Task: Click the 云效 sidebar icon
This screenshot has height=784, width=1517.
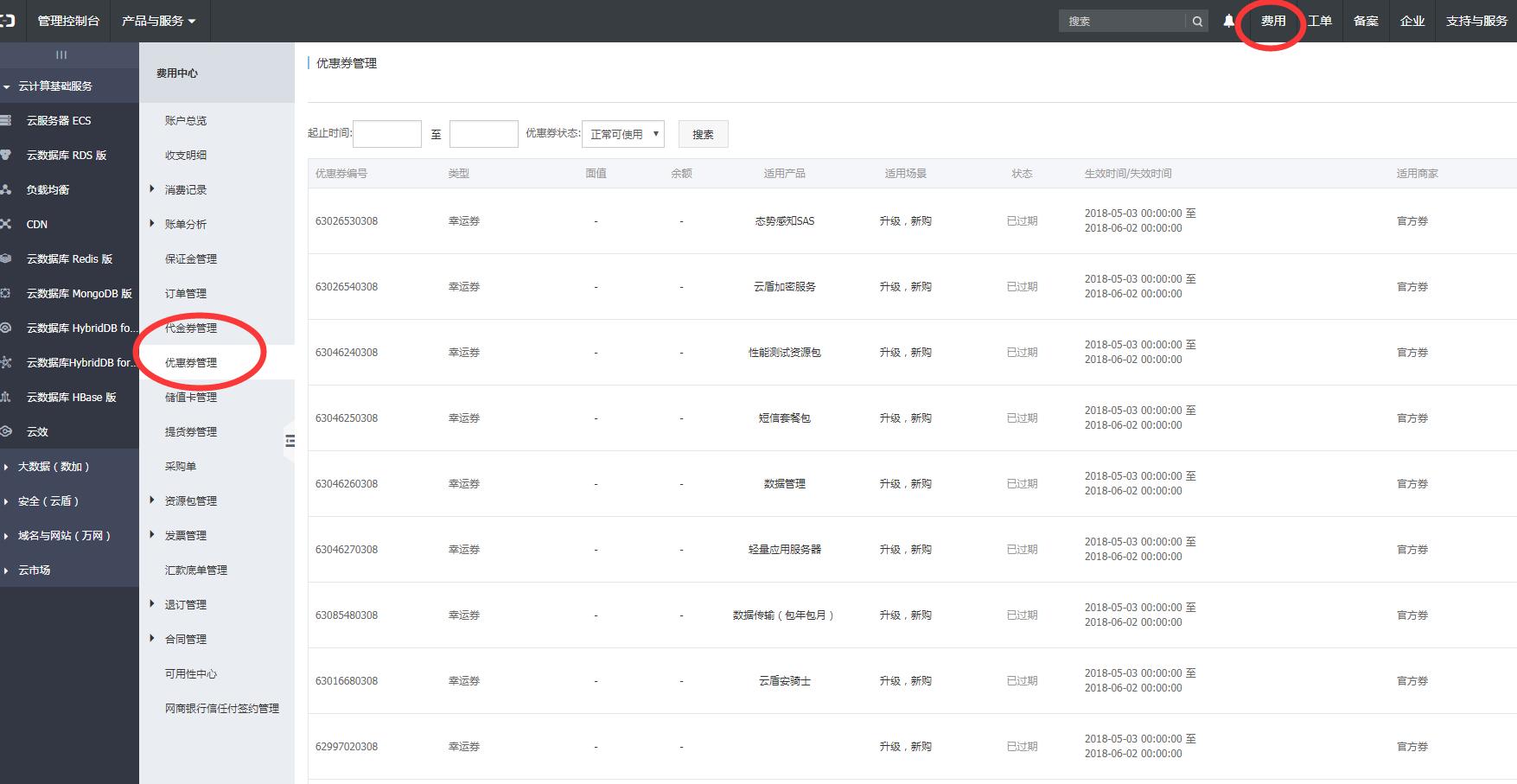Action: click(6, 431)
